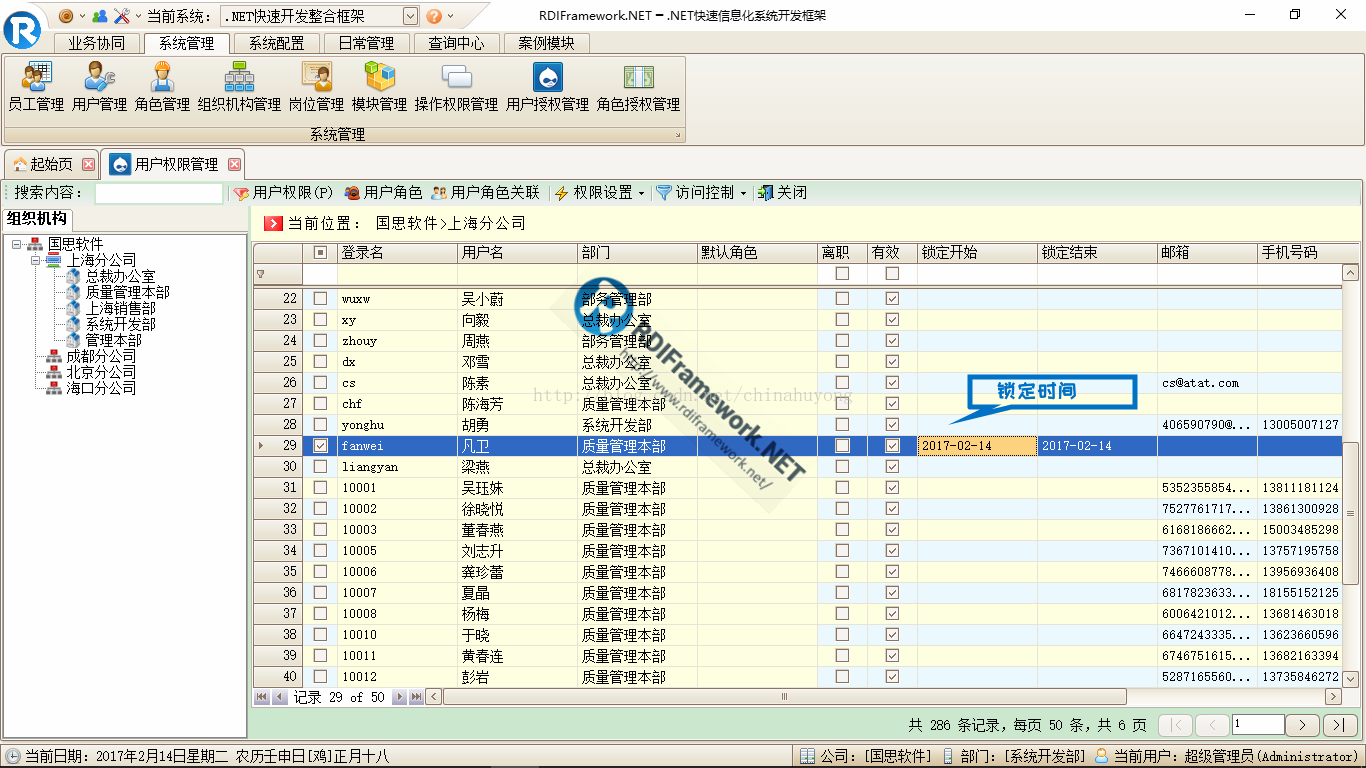Open 组织机构管理 module
The width and height of the screenshot is (1366, 768).
(x=239, y=86)
